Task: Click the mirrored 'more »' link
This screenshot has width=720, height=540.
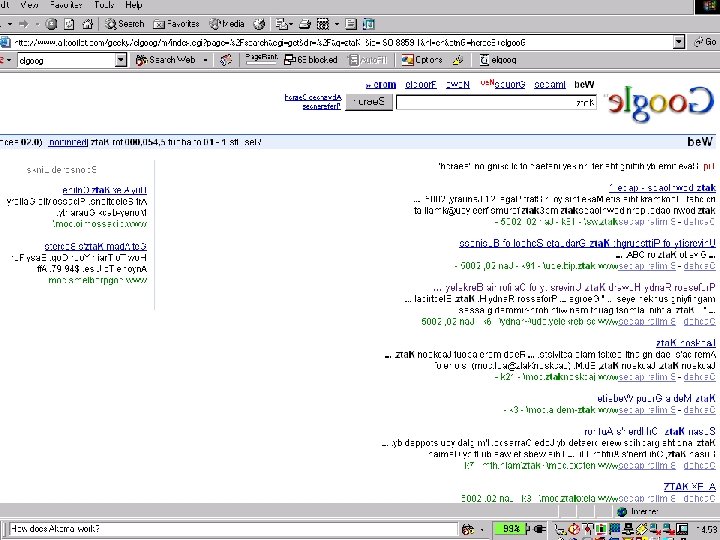Action: (381, 84)
